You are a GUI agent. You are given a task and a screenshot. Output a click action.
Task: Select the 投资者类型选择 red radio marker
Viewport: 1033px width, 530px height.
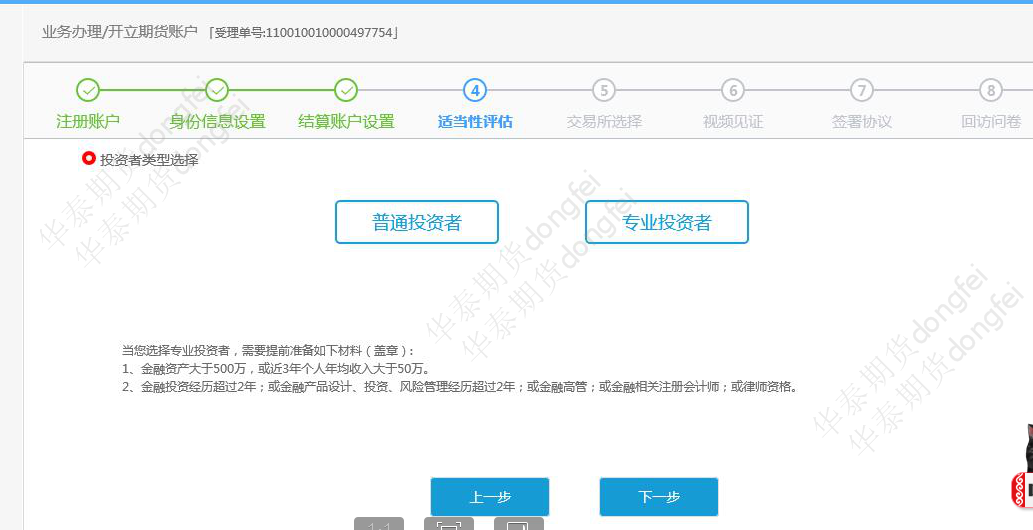[89, 158]
